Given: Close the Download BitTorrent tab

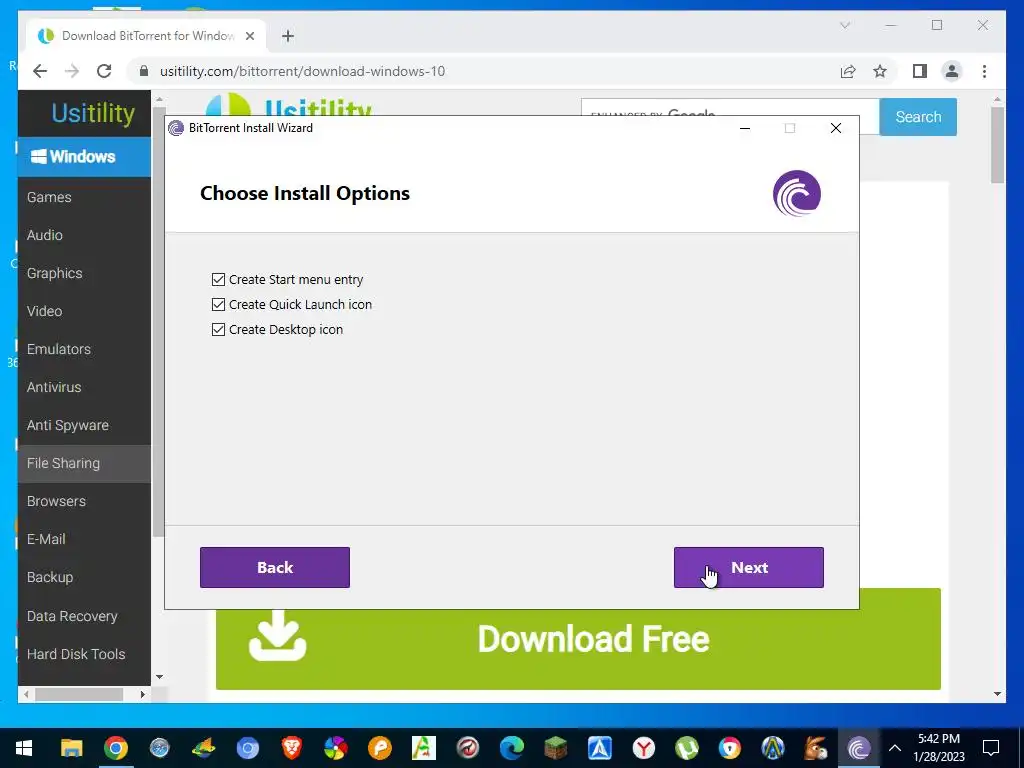Looking at the screenshot, I should pos(249,36).
